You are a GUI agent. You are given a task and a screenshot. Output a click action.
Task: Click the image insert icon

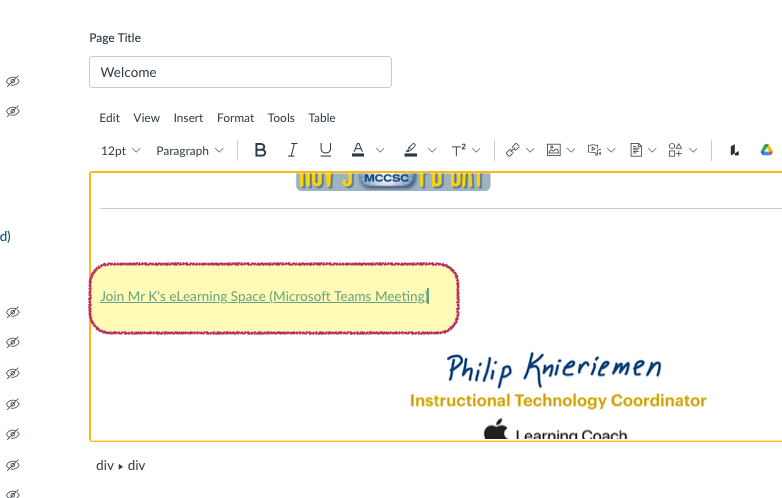553,150
